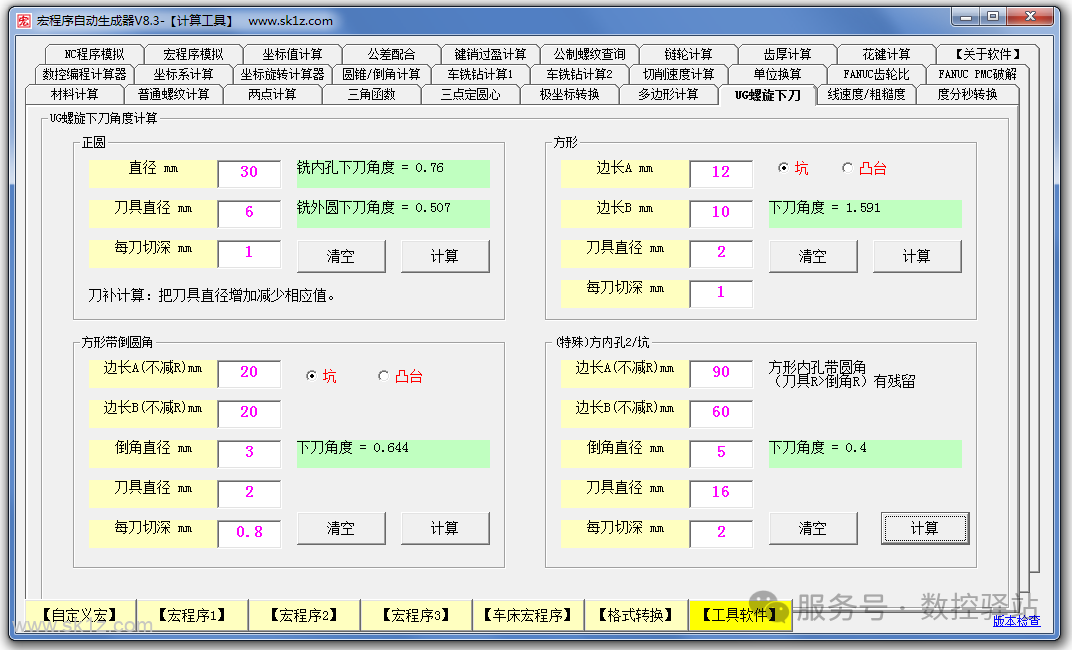Click the app icon in title bar
This screenshot has width=1072, height=650.
pos(23,21)
